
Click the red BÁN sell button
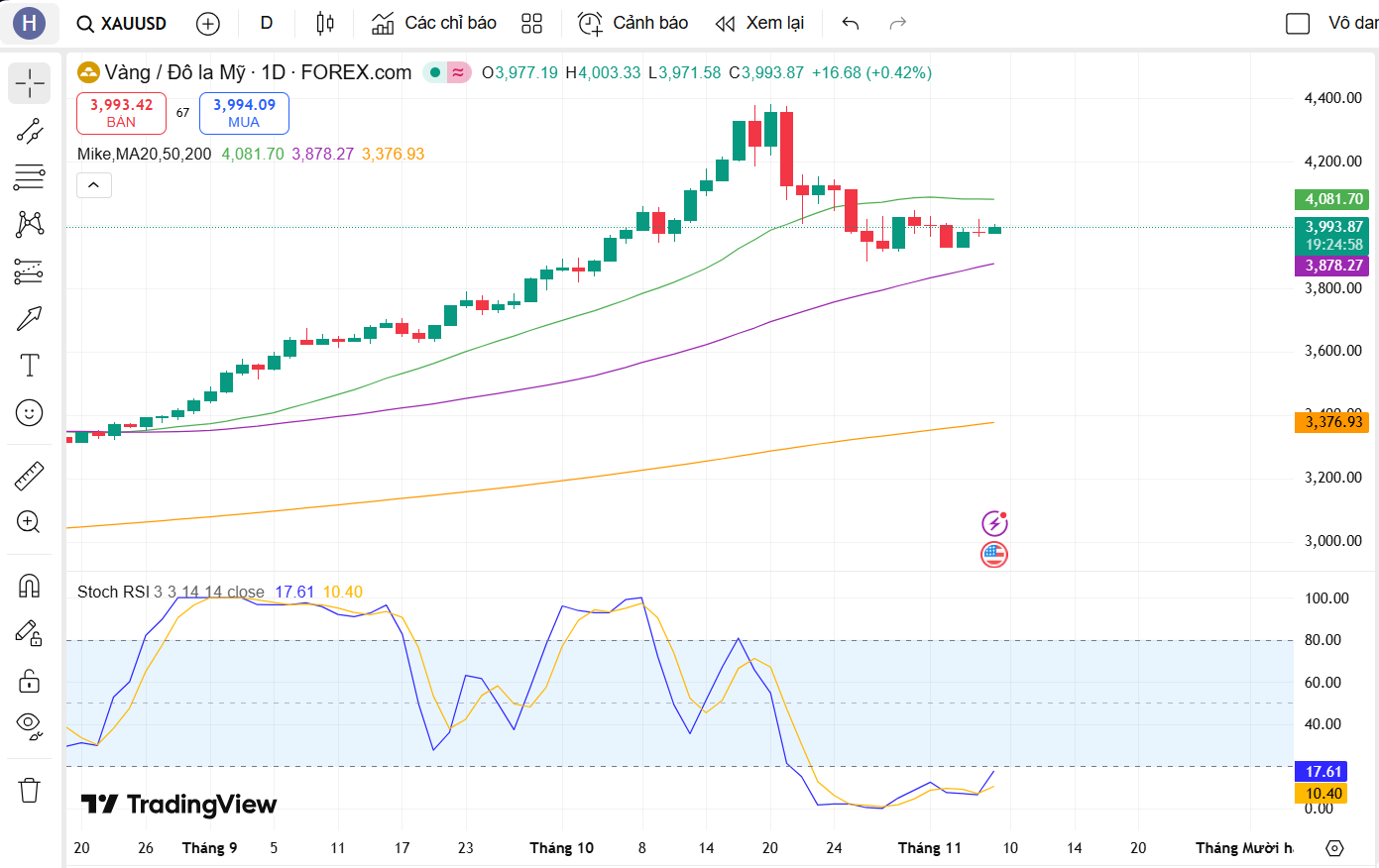pos(121,113)
